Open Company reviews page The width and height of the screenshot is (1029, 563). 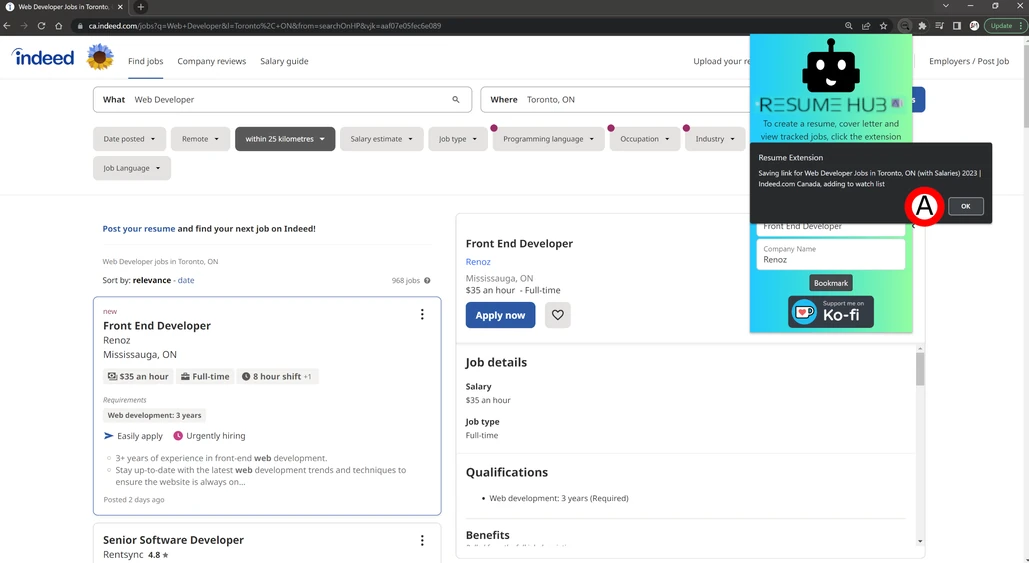click(x=211, y=61)
